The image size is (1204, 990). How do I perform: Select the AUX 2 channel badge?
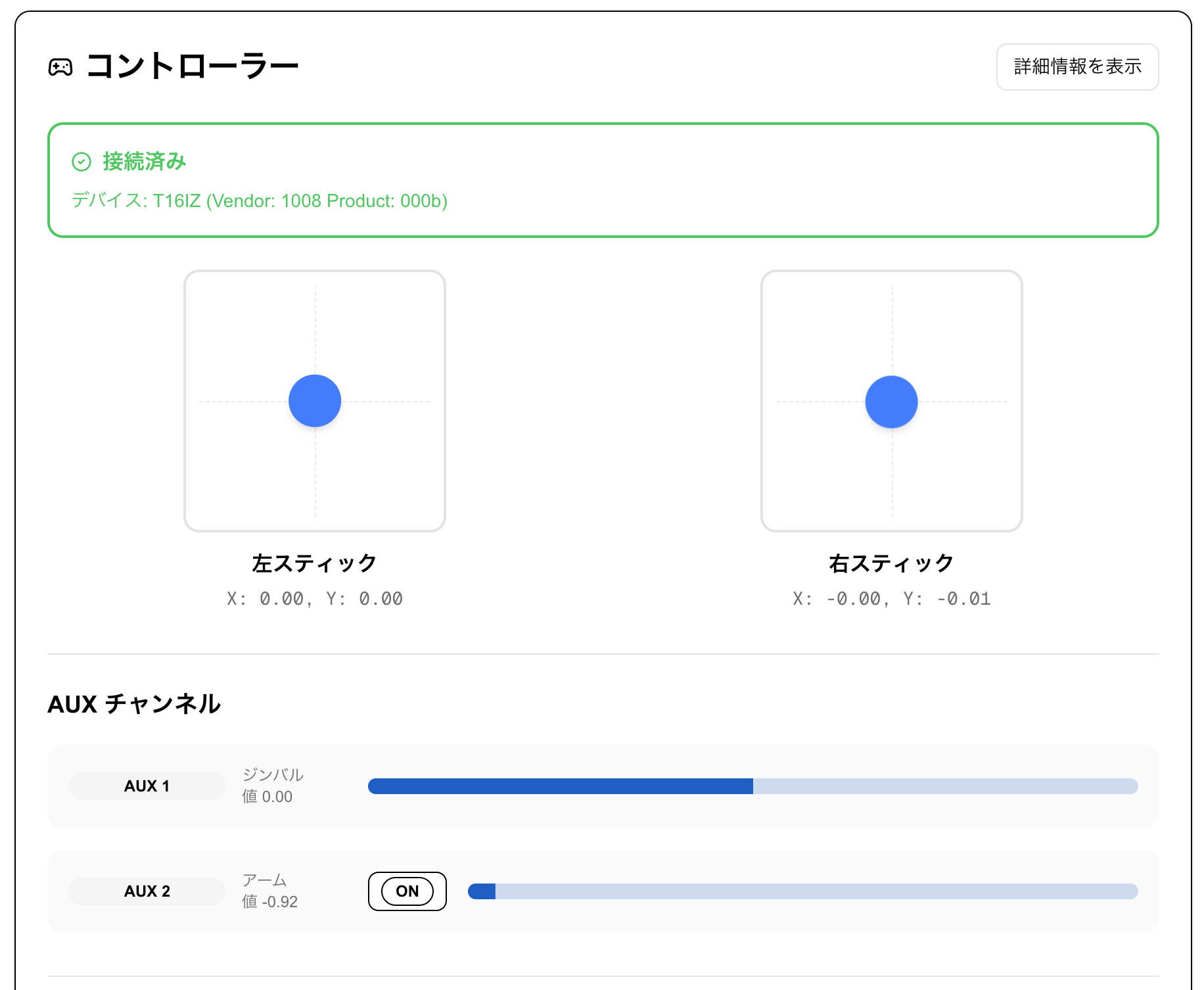(x=147, y=891)
